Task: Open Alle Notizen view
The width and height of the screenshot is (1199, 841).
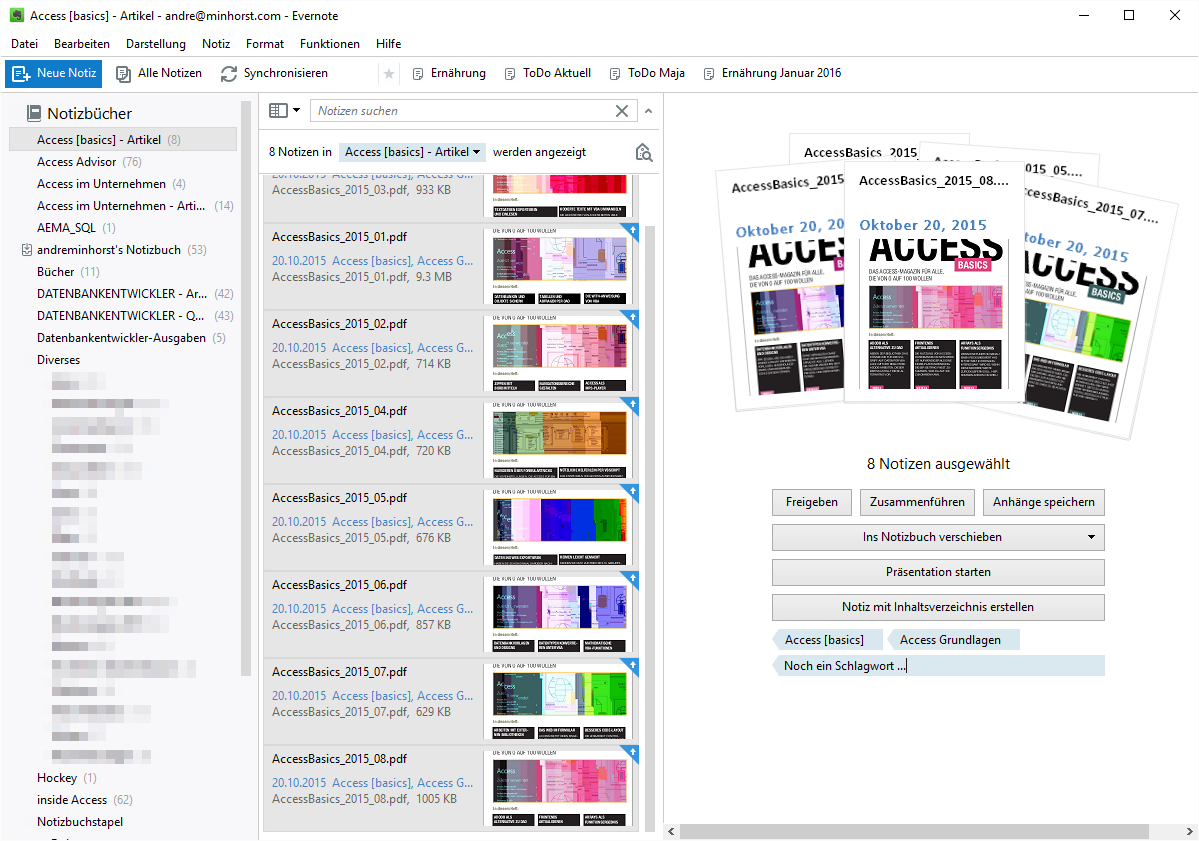Action: (159, 73)
